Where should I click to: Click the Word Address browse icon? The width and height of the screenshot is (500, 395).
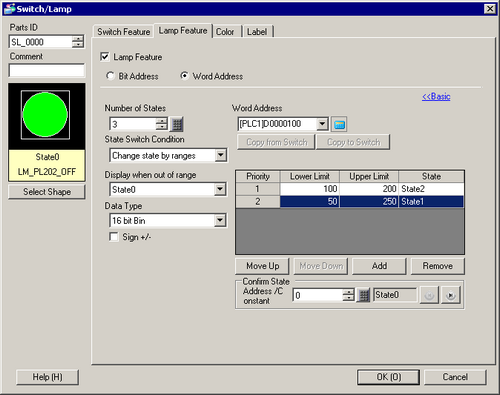tap(339, 124)
